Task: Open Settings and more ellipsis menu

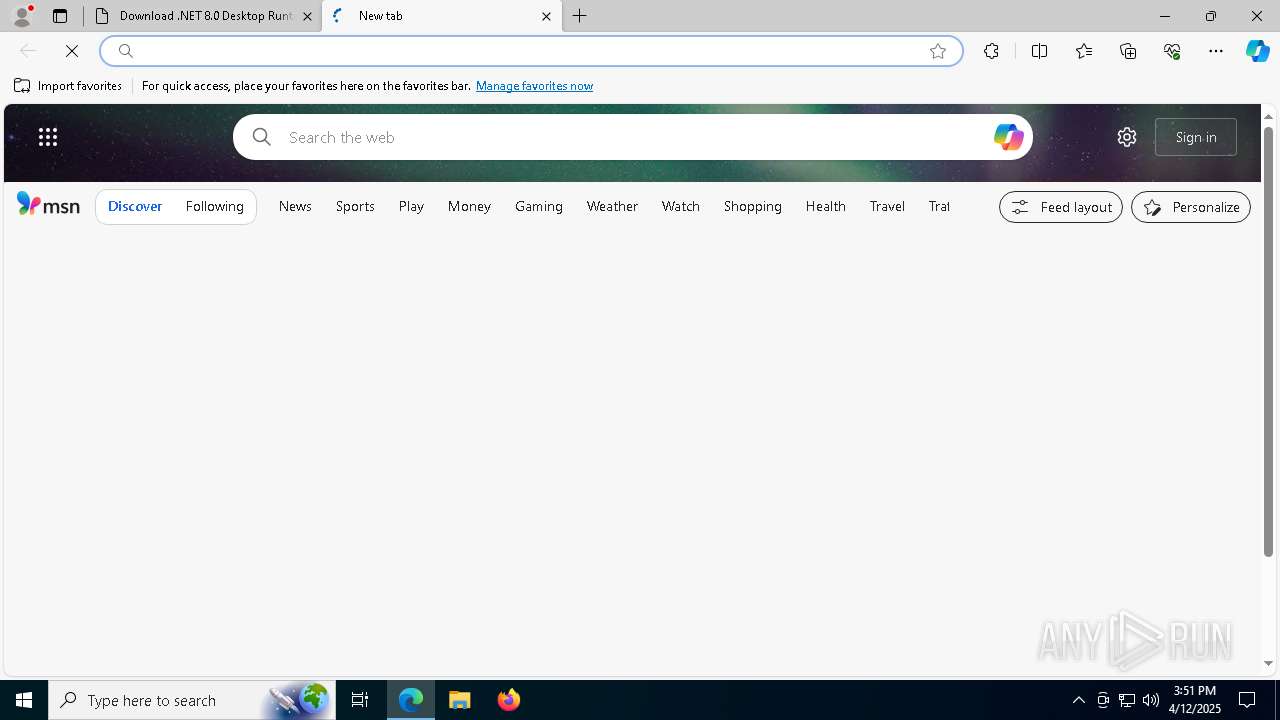Action: (1216, 51)
